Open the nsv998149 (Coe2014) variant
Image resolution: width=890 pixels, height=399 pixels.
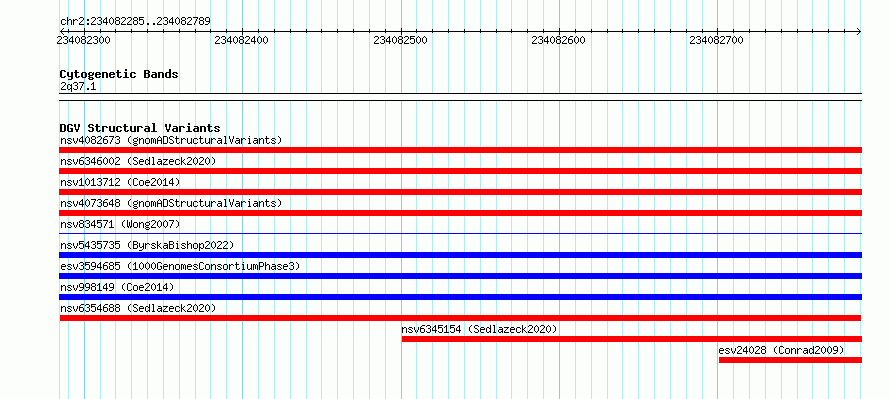117,287
